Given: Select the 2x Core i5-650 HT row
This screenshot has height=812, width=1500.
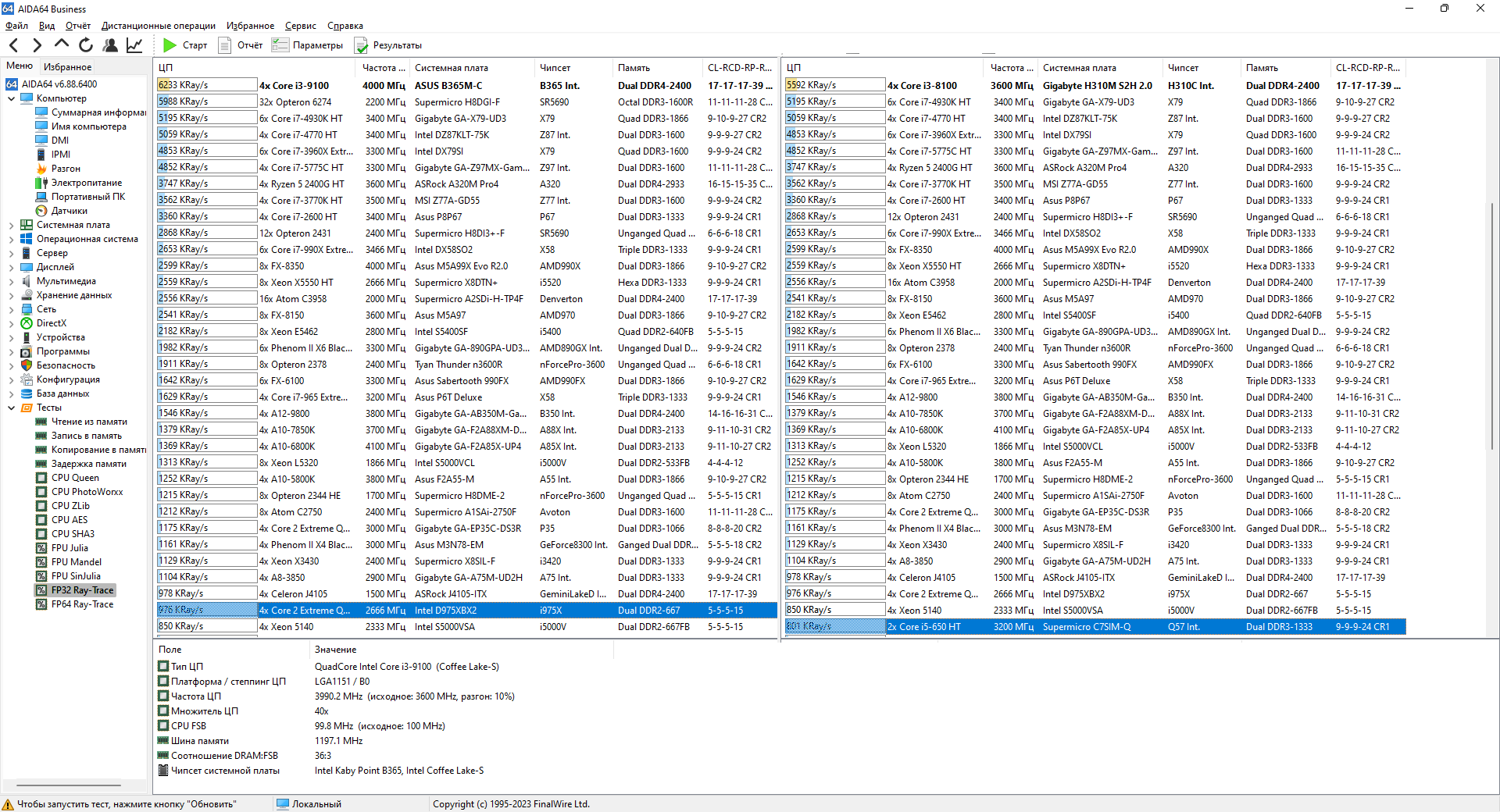Looking at the screenshot, I should click(1094, 627).
